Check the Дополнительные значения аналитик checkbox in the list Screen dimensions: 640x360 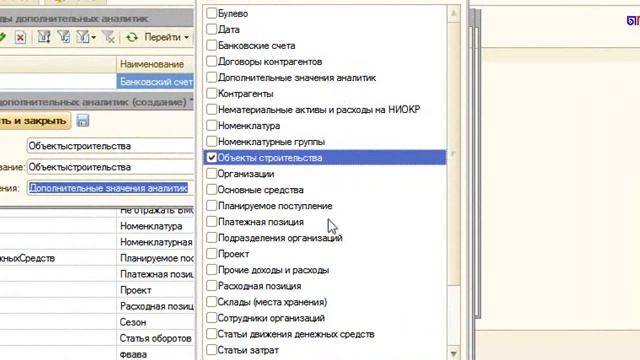pos(211,77)
